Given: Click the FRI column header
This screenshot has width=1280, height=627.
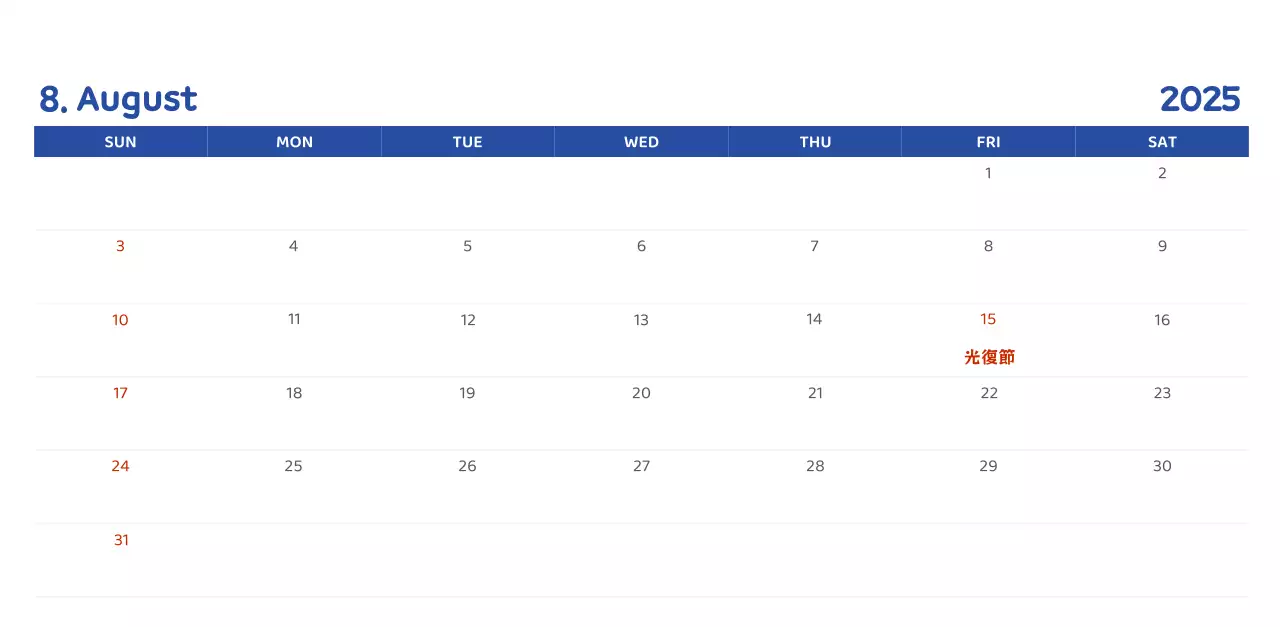Looking at the screenshot, I should pyautogui.click(x=988, y=142).
